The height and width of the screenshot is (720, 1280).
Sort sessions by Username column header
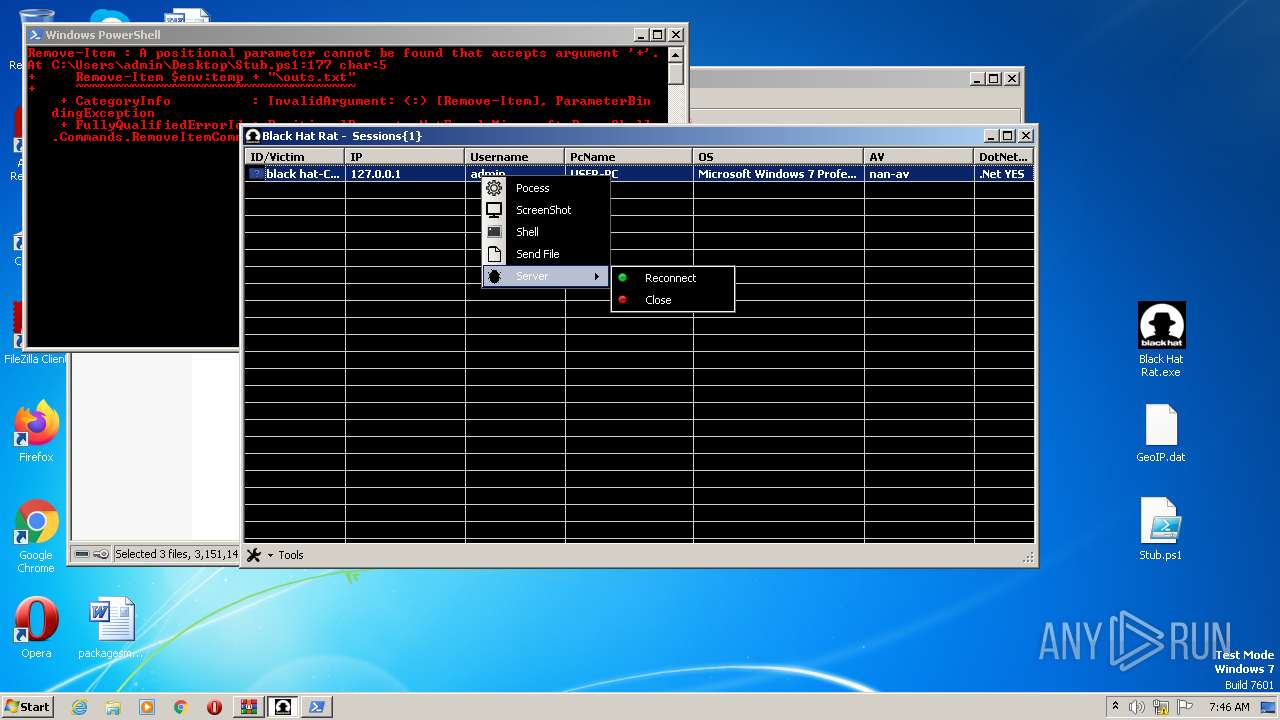[x=515, y=157]
